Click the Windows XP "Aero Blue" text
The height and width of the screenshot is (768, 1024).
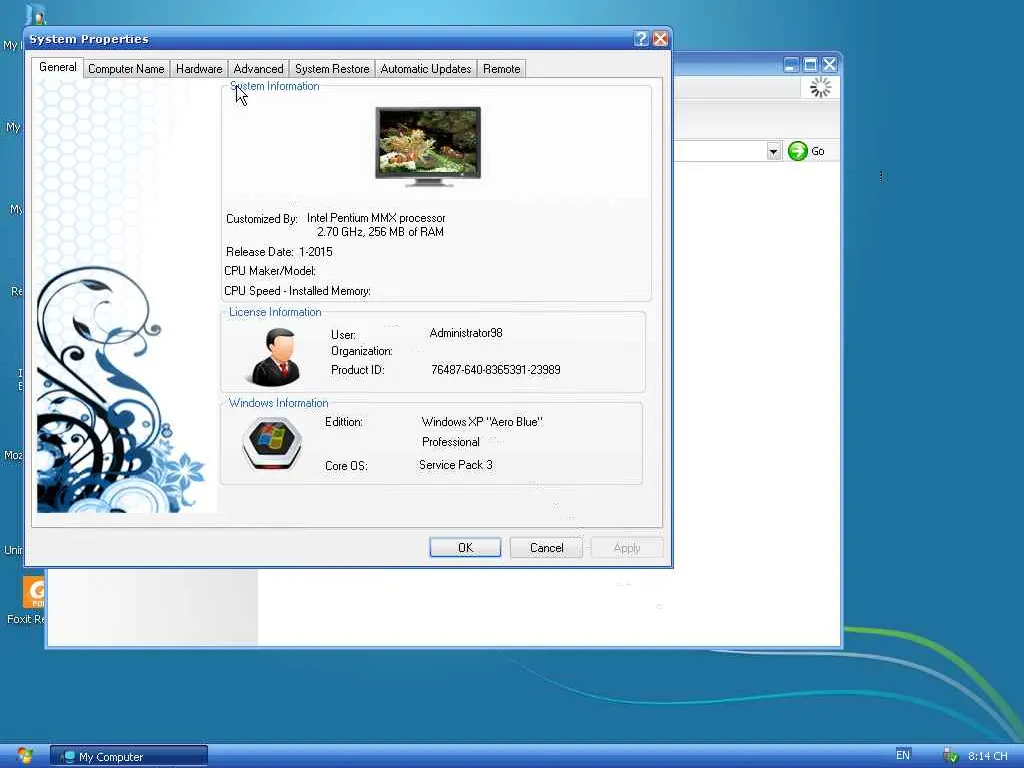tap(482, 422)
